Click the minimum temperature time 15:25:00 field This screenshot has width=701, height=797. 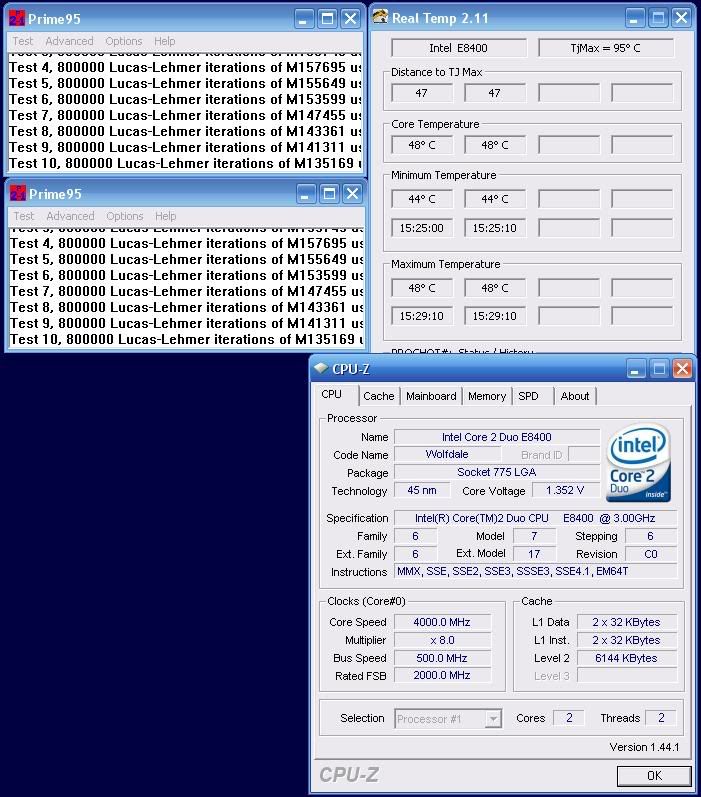[x=421, y=228]
